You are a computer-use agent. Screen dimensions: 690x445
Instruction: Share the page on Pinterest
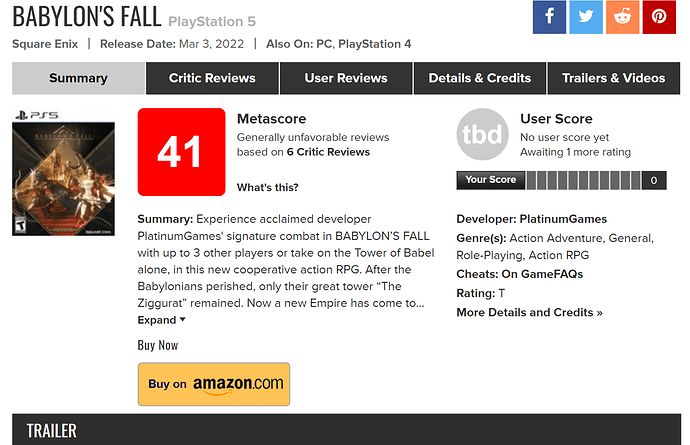click(x=660, y=18)
